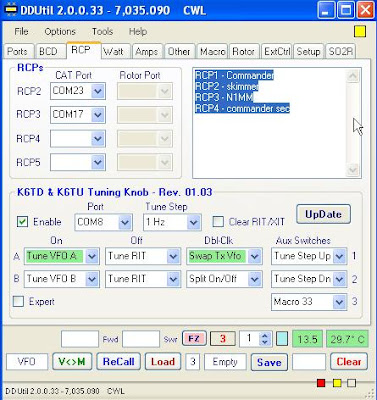Switch to the BCD tab
Image resolution: width=377 pixels, height=400 pixels.
tap(49, 52)
